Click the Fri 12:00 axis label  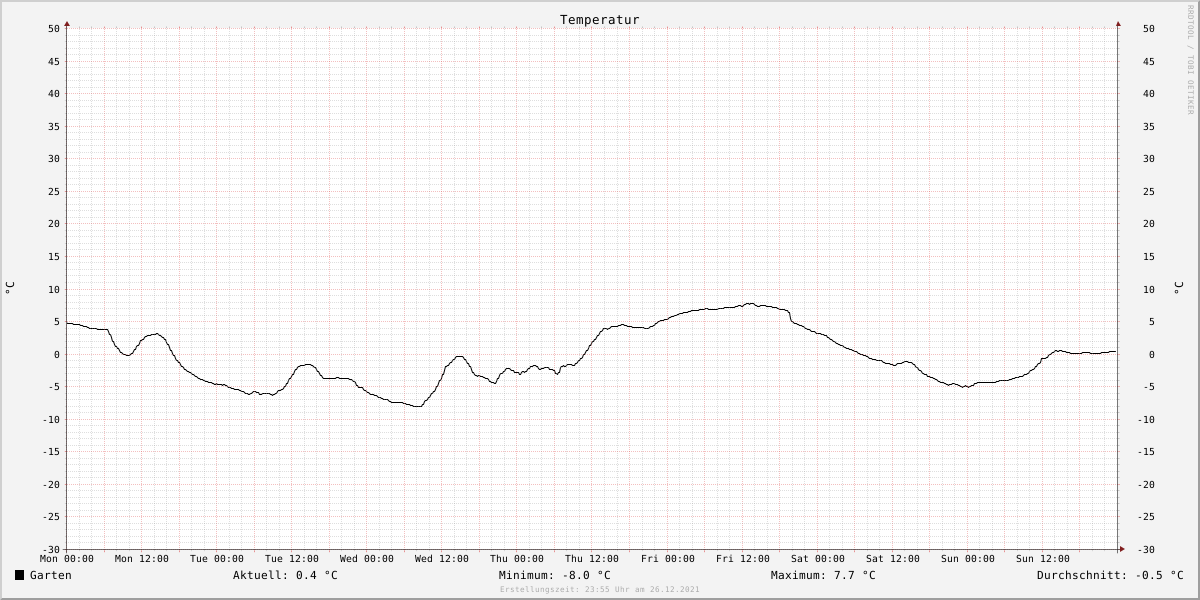[x=743, y=559]
